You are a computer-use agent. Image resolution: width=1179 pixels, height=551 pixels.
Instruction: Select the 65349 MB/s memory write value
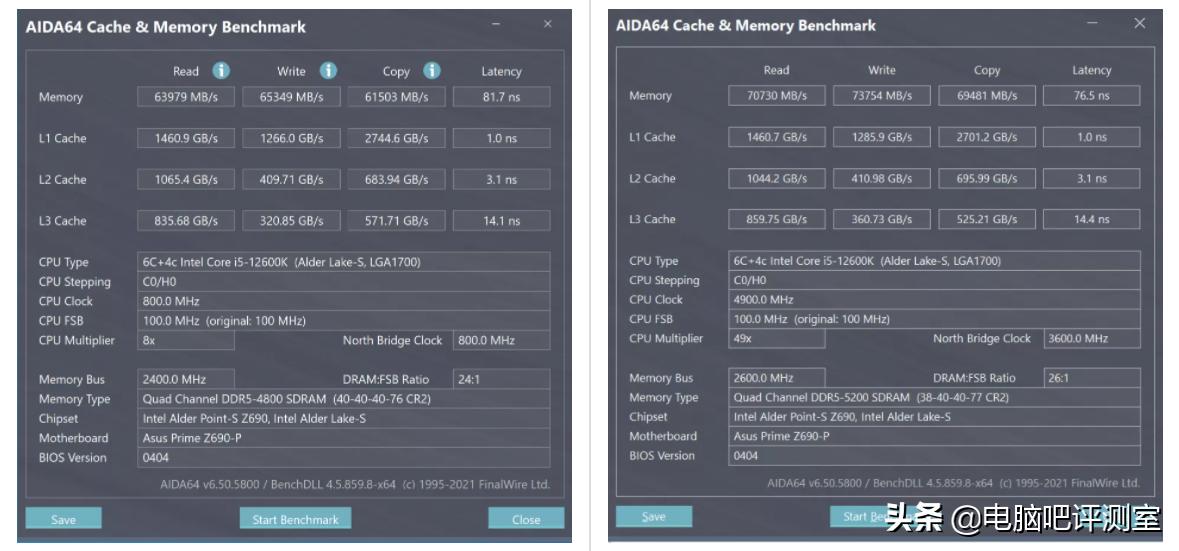coord(291,97)
